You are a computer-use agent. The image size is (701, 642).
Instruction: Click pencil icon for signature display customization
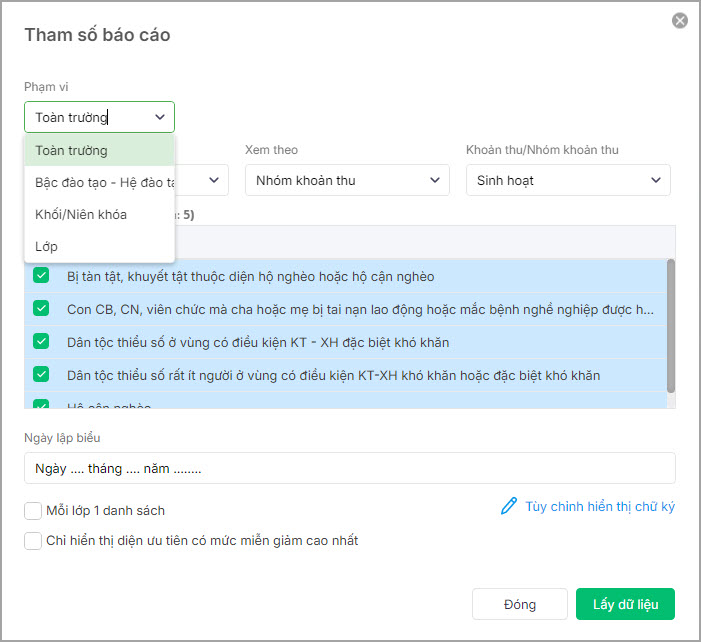tap(509, 506)
